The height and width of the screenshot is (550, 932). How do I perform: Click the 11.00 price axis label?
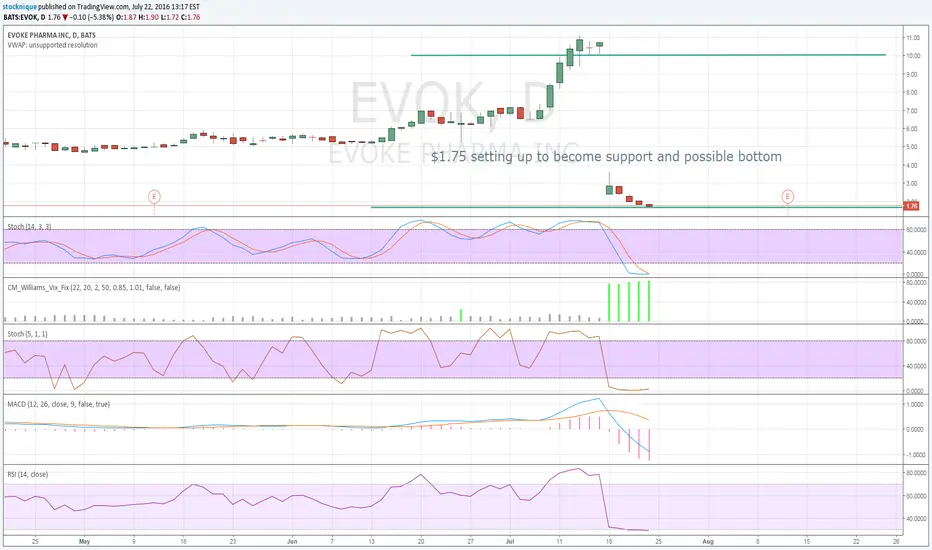pyautogui.click(x=912, y=37)
